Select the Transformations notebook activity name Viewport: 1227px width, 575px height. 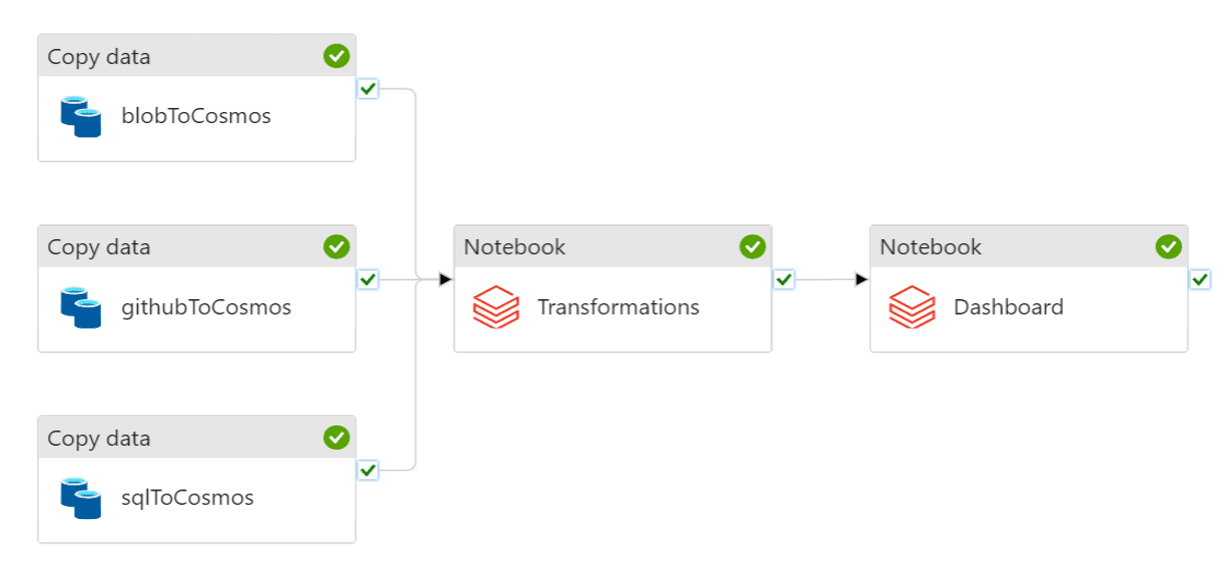coord(618,307)
